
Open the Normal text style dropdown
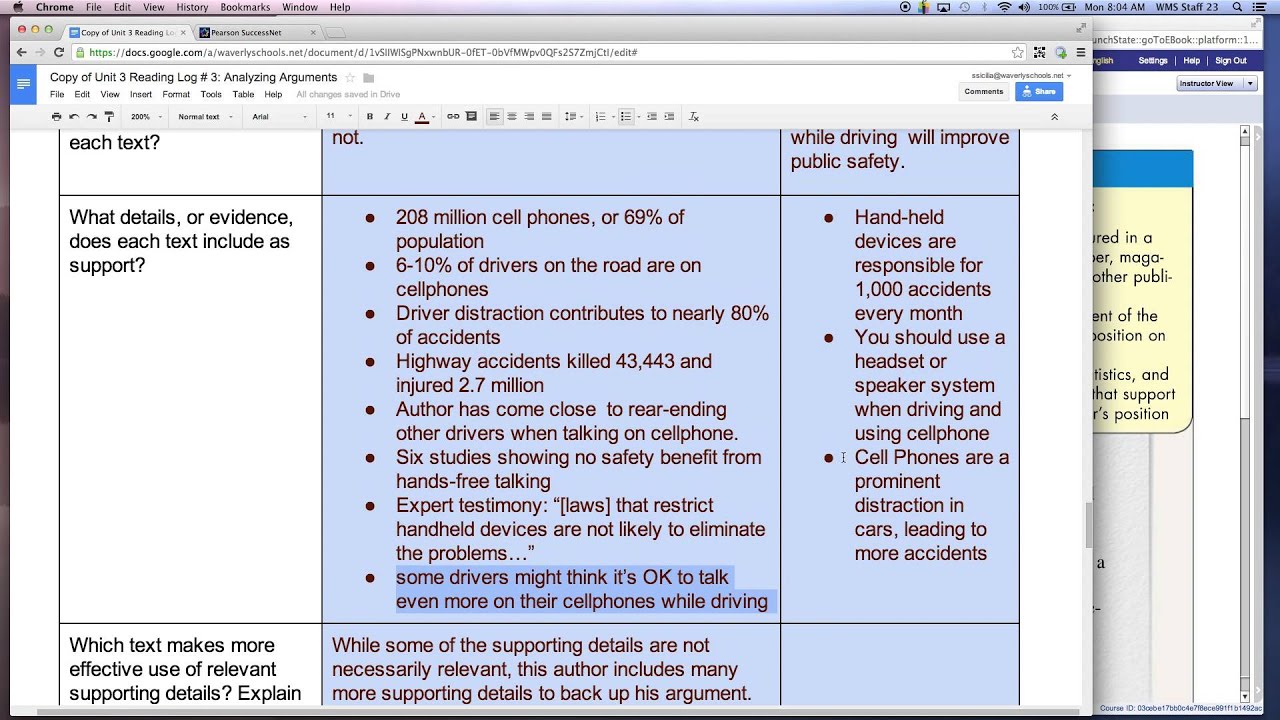205,117
